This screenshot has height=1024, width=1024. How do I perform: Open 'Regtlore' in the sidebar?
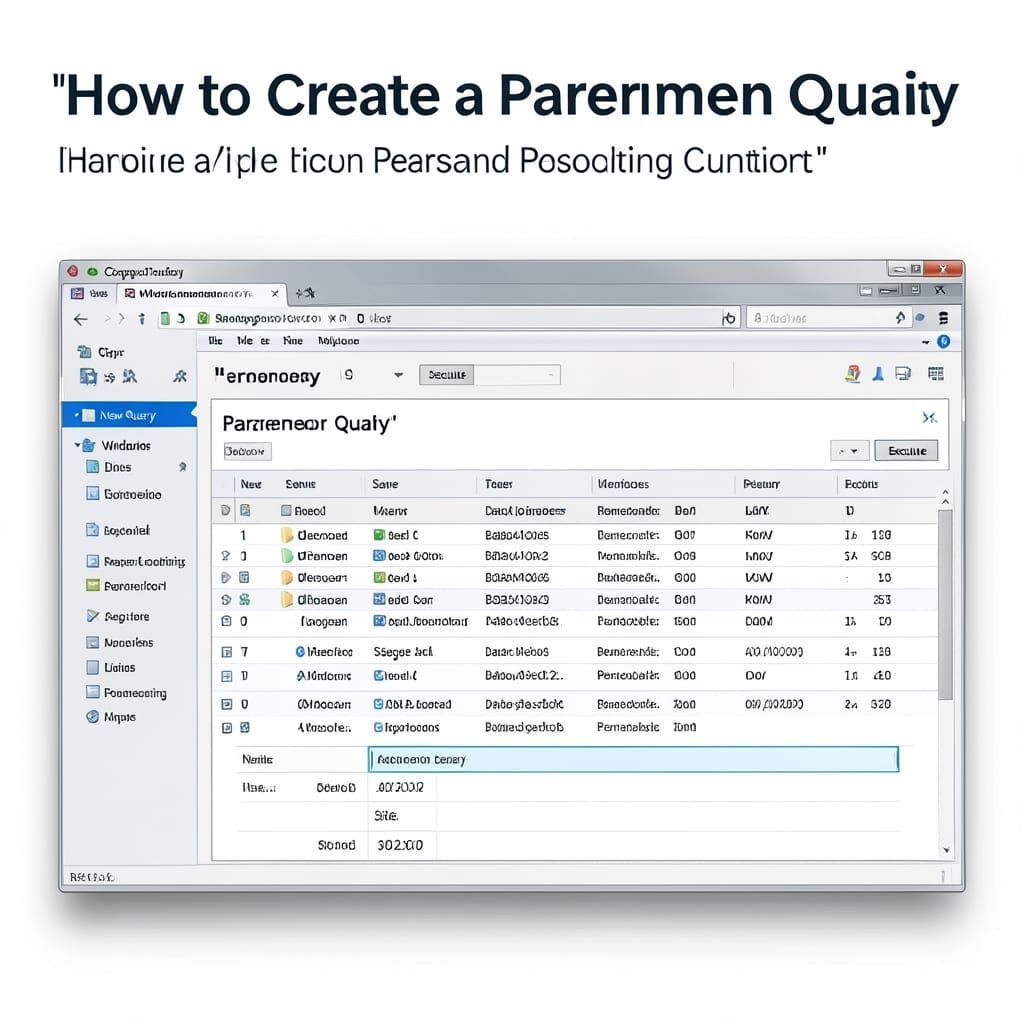119,616
